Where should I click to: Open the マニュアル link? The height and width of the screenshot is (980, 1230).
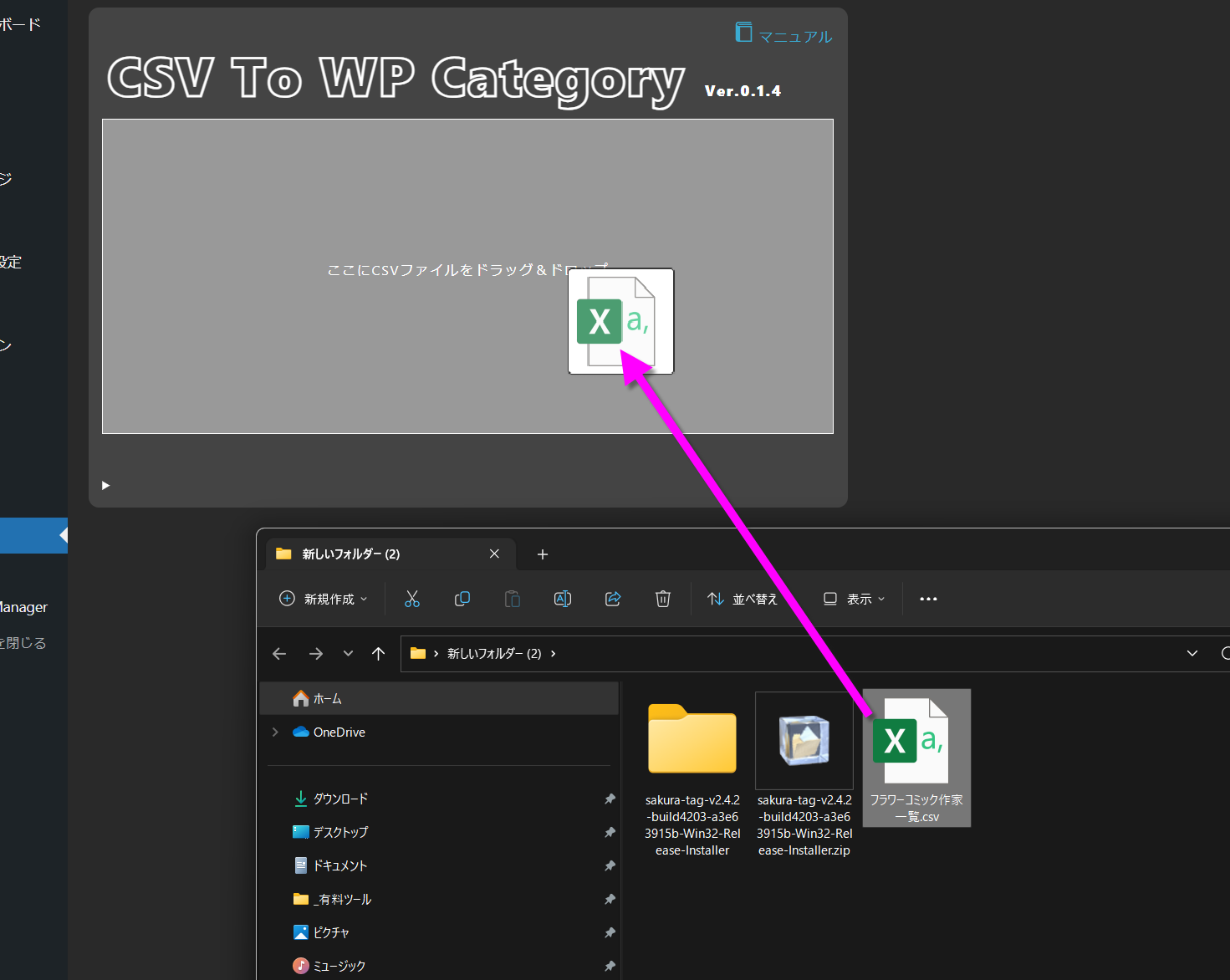784,34
